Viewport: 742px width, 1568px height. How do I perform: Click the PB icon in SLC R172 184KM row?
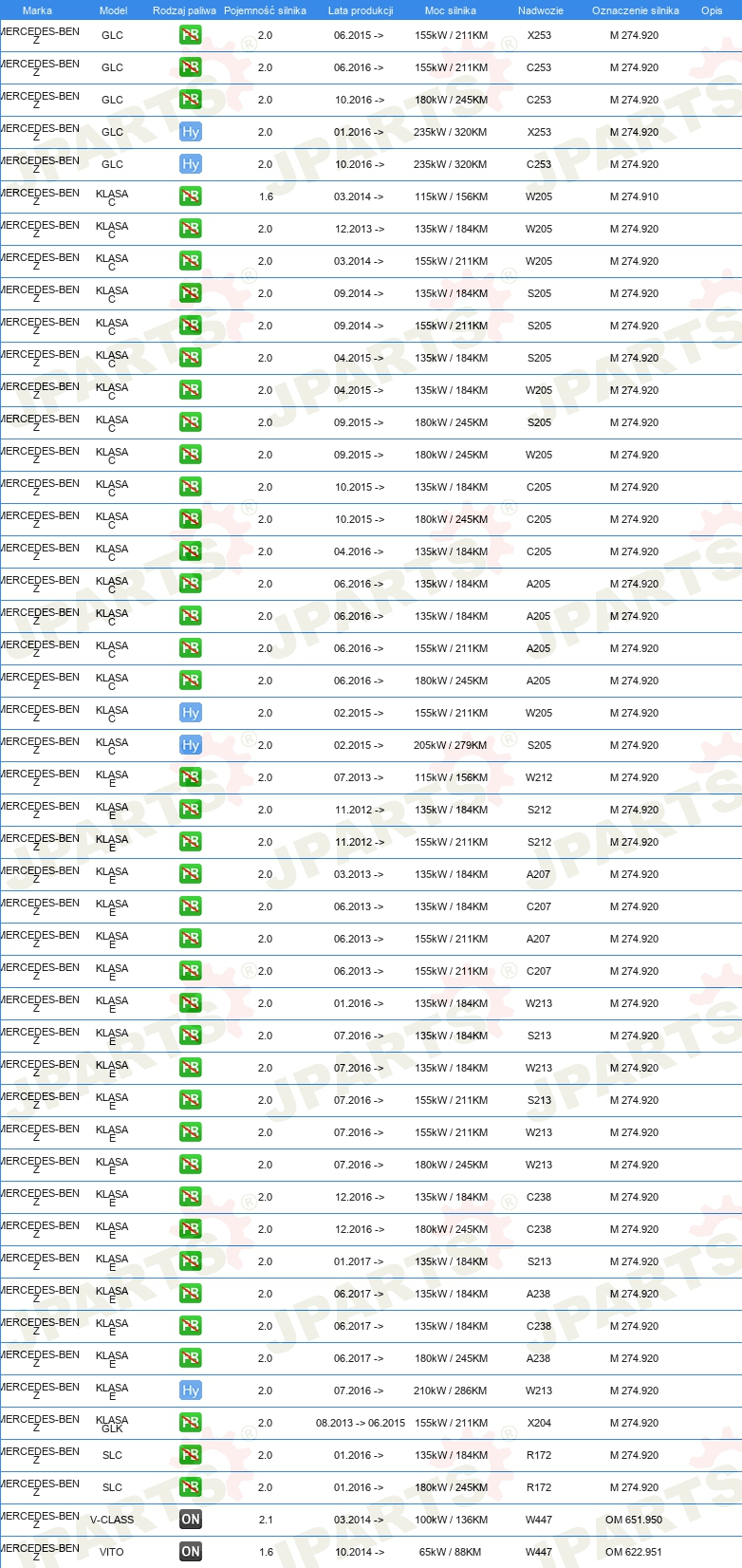point(191,1456)
